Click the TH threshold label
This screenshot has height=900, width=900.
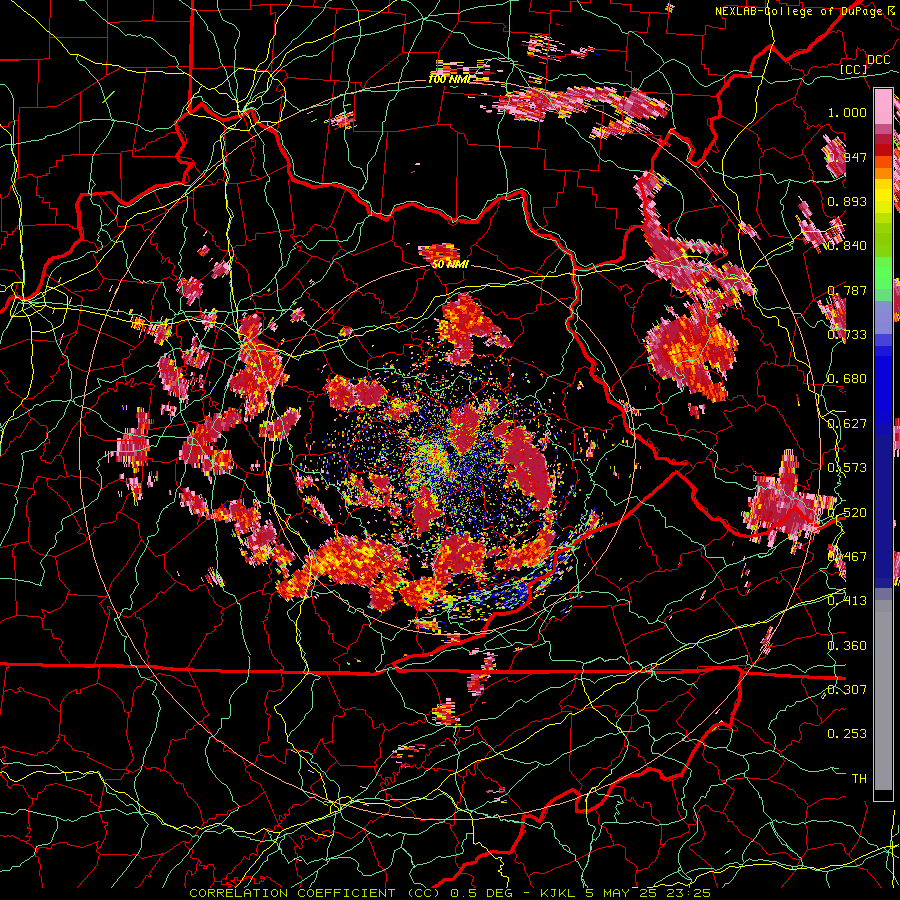(x=859, y=778)
